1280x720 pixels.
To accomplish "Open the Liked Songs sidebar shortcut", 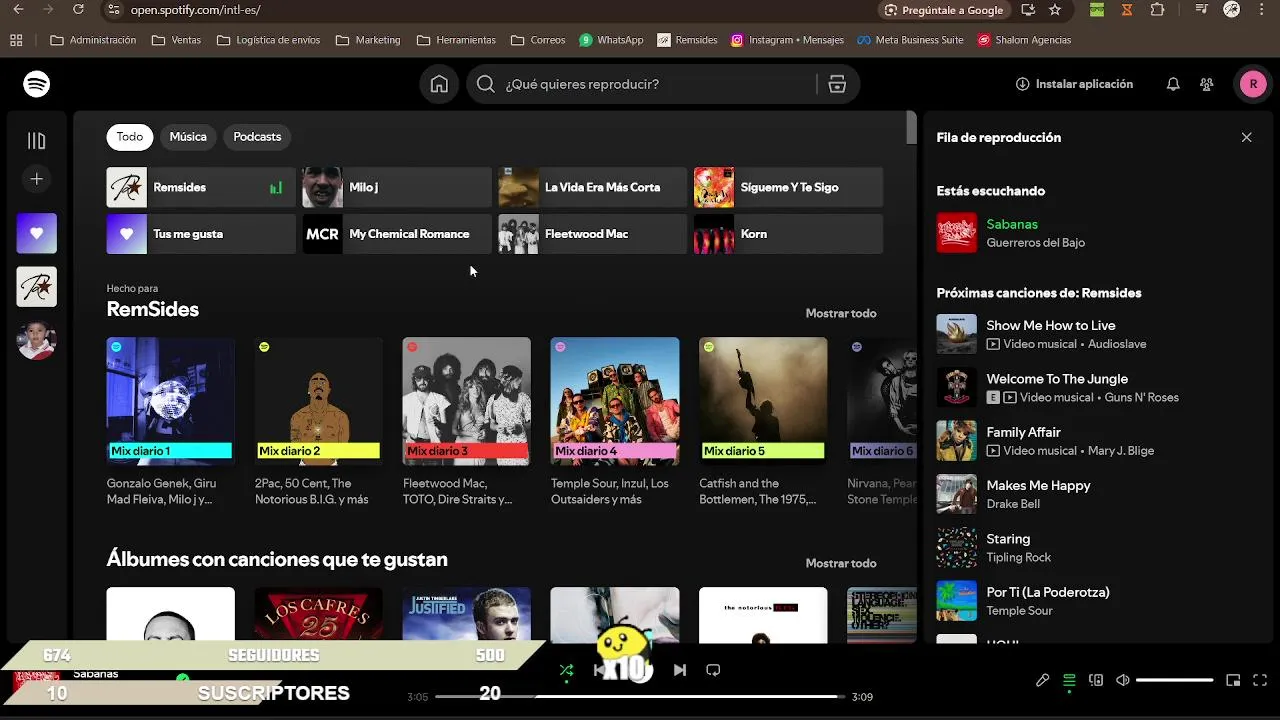I will point(37,233).
